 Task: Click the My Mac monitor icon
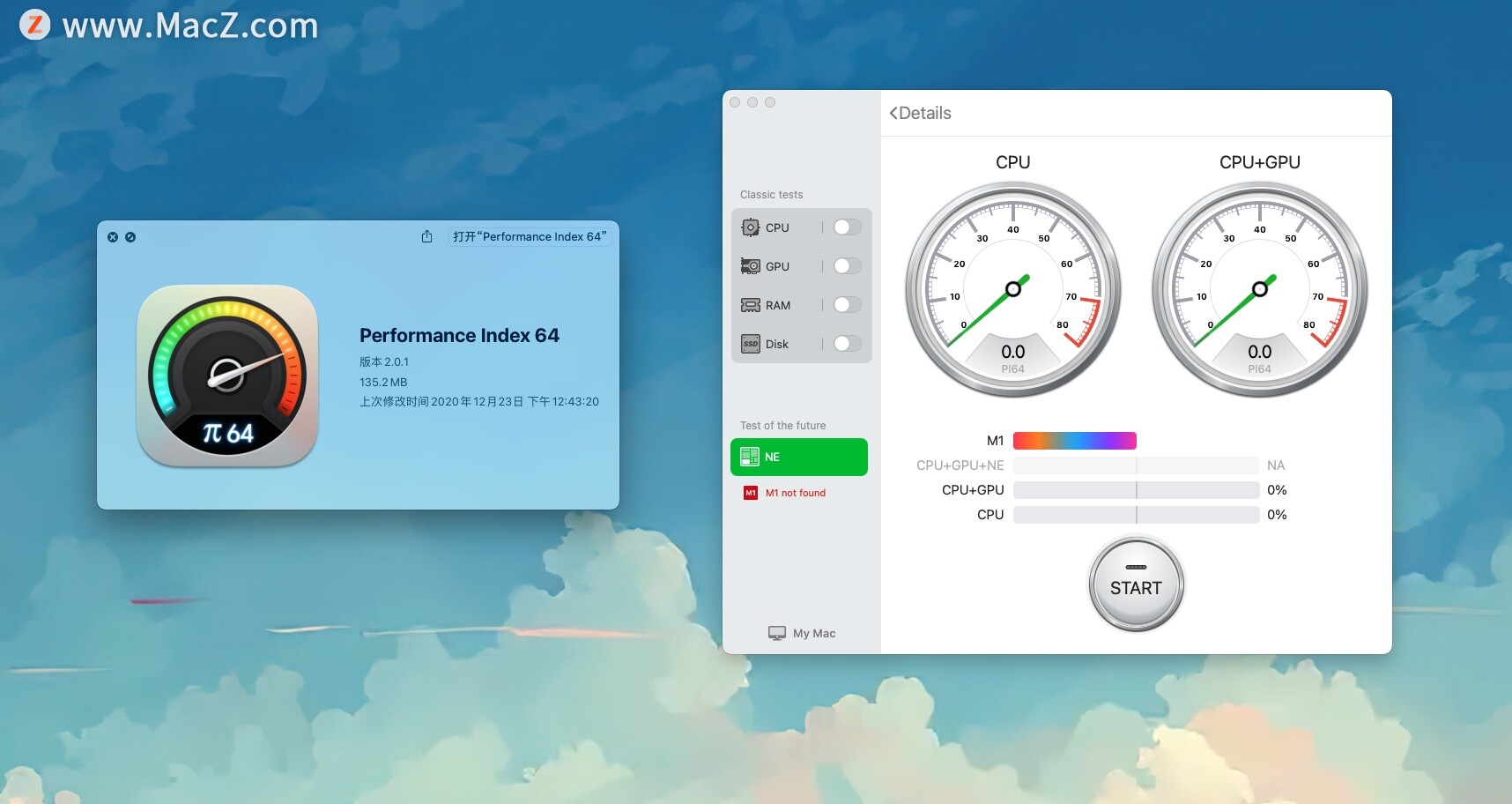(x=777, y=633)
